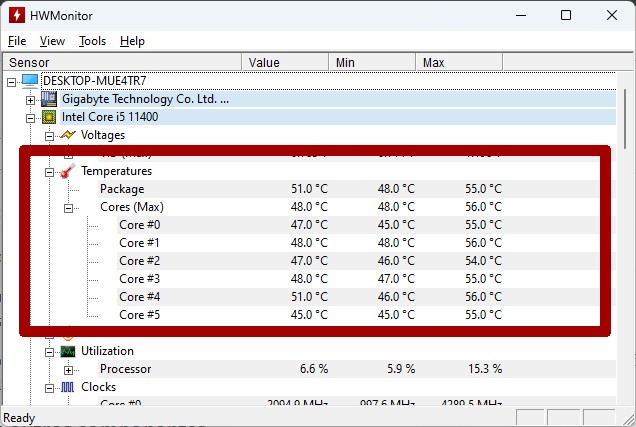Select the Core #1 temperature row
This screenshot has height=427, width=636.
[x=359, y=242]
